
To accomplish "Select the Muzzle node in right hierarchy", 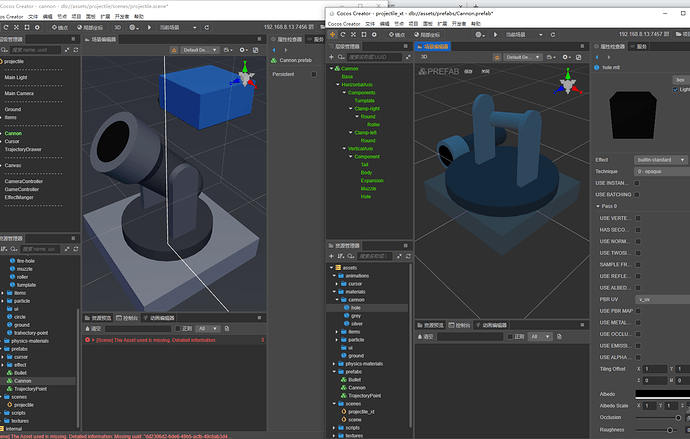I will pyautogui.click(x=368, y=189).
